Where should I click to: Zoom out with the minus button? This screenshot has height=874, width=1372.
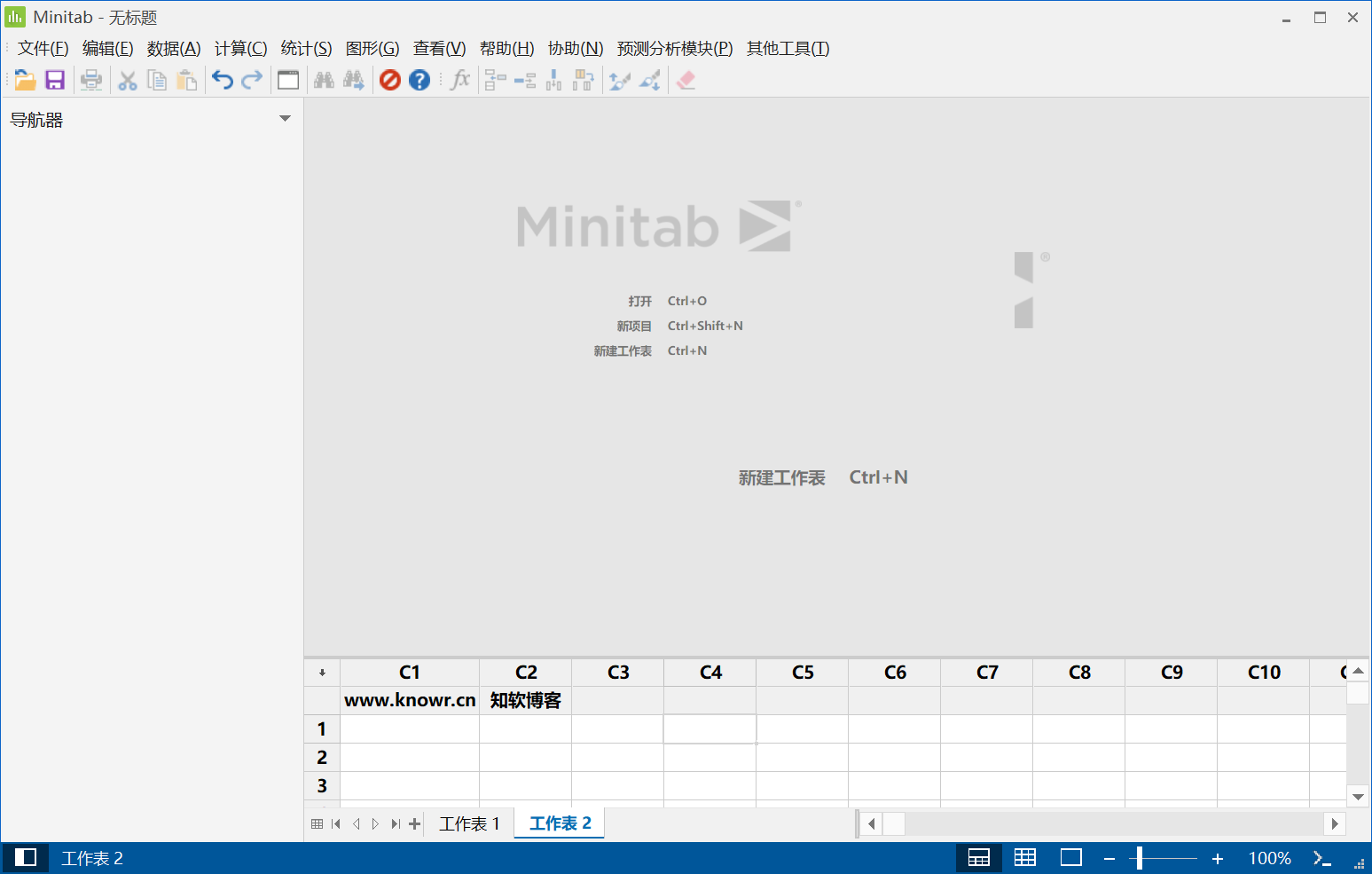point(1109,859)
